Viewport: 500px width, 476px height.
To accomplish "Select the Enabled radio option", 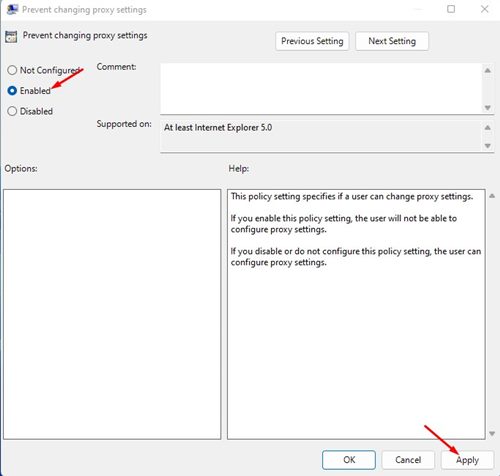I will (12, 91).
